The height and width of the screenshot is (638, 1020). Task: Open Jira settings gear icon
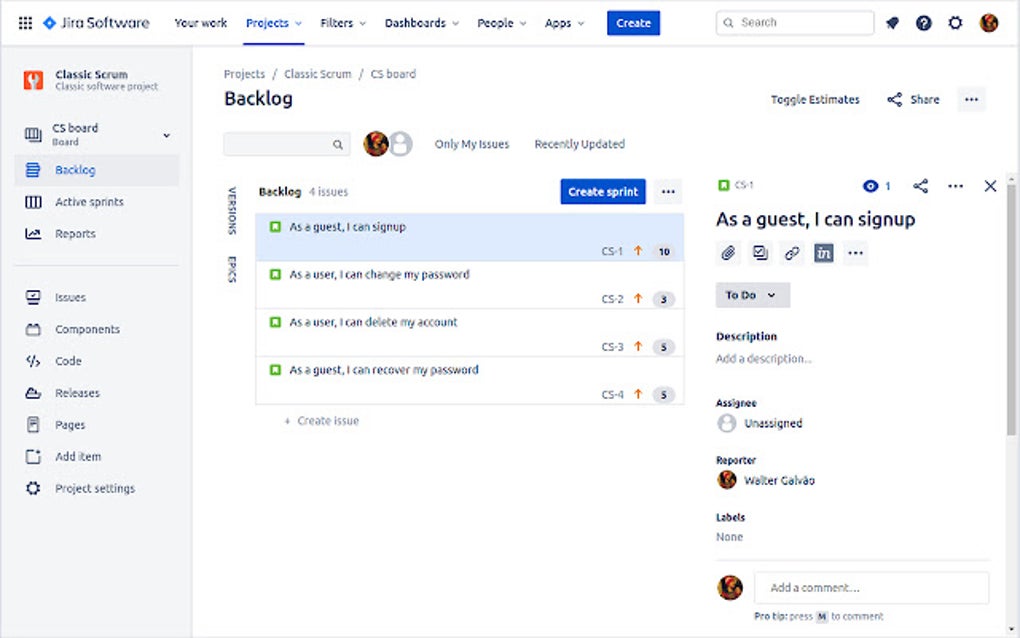coord(955,22)
